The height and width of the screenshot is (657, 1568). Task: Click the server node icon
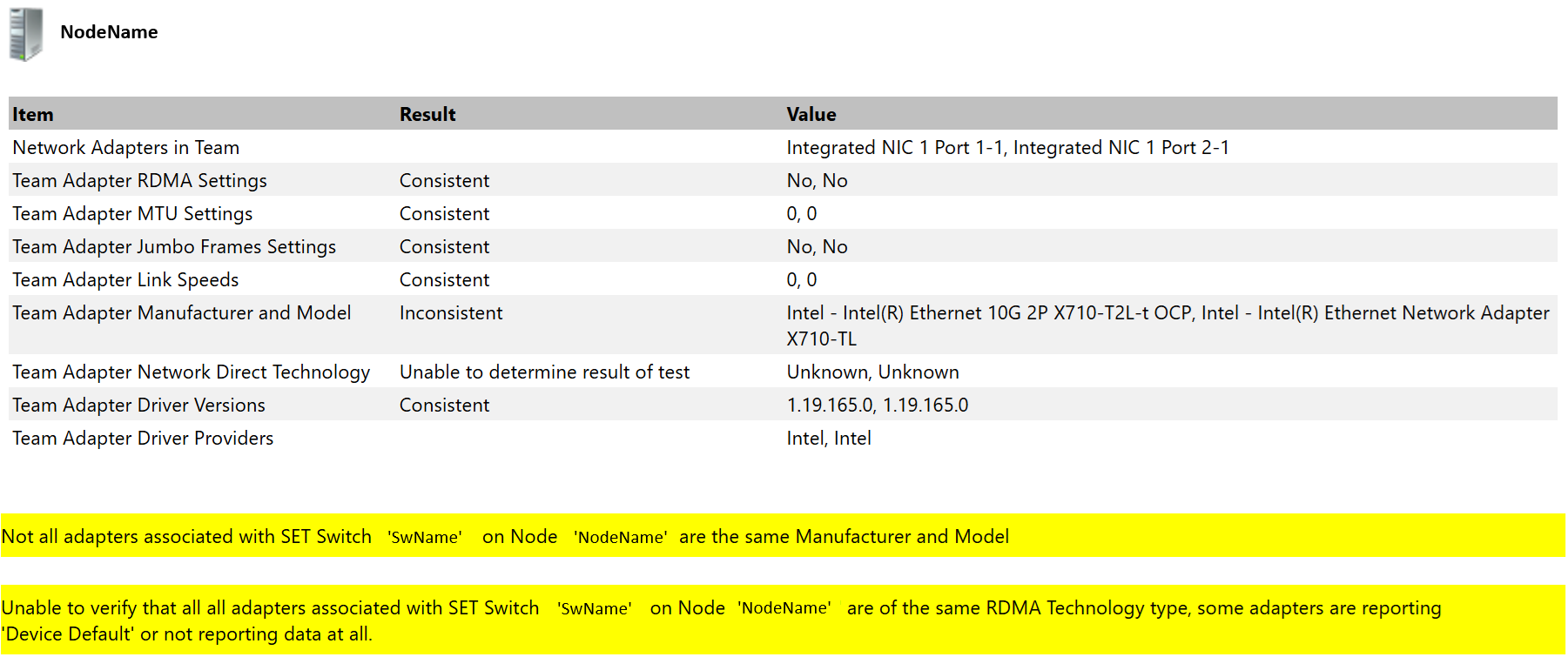point(25,34)
